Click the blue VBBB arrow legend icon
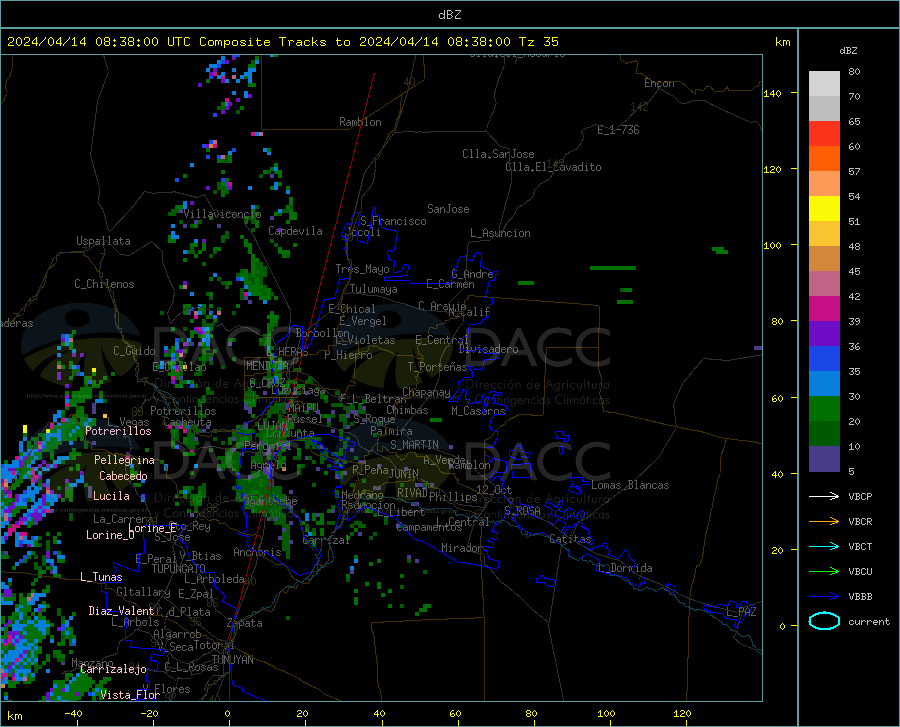The image size is (900, 727). [824, 596]
